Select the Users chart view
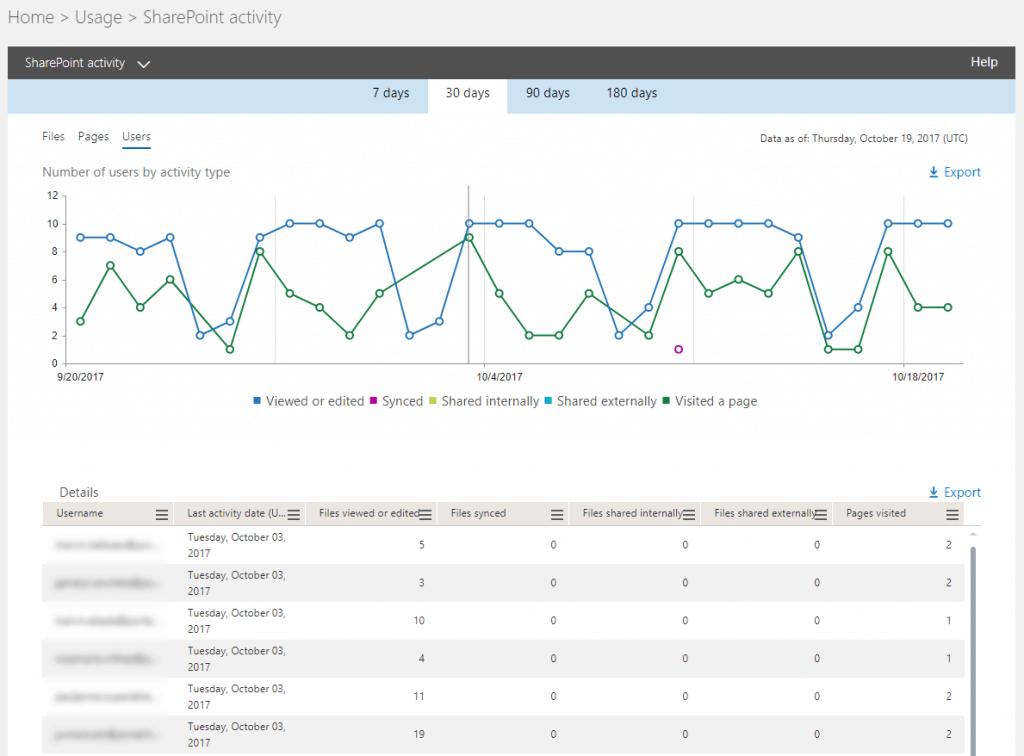The height and width of the screenshot is (756, 1024). pyautogui.click(x=136, y=136)
